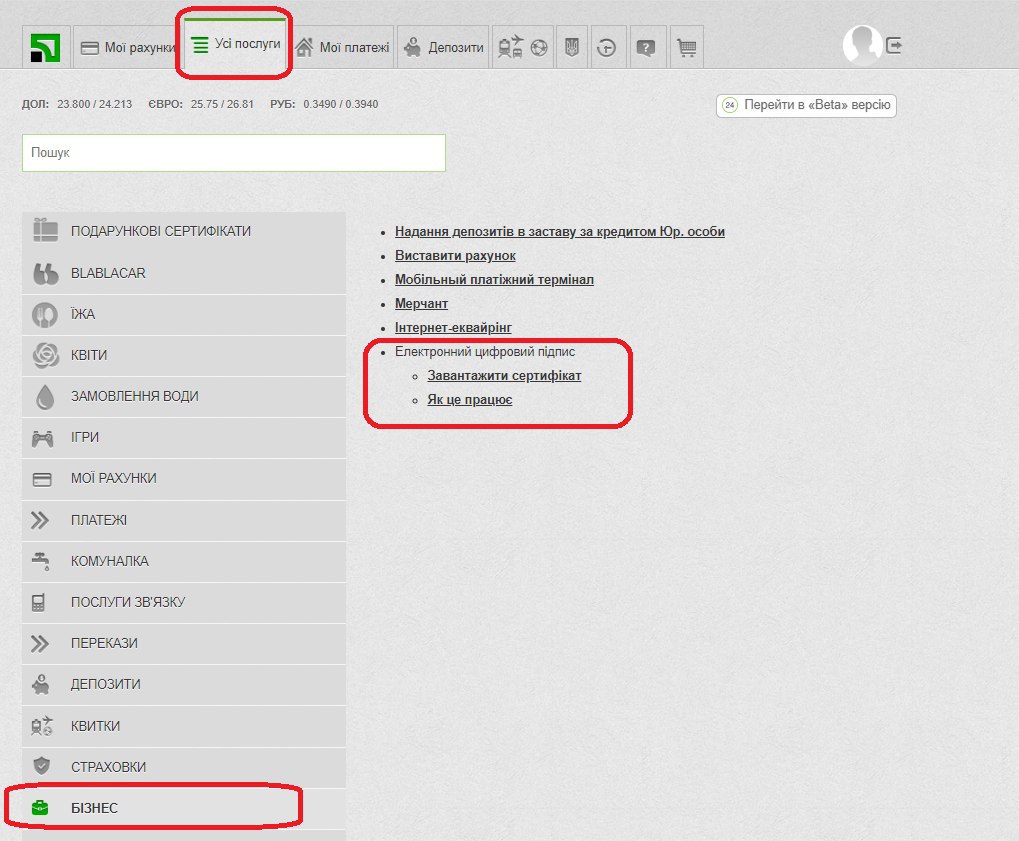Click the shield icon beside СТРАХОВКИ
Screen dimensions: 1019x841
[42, 766]
